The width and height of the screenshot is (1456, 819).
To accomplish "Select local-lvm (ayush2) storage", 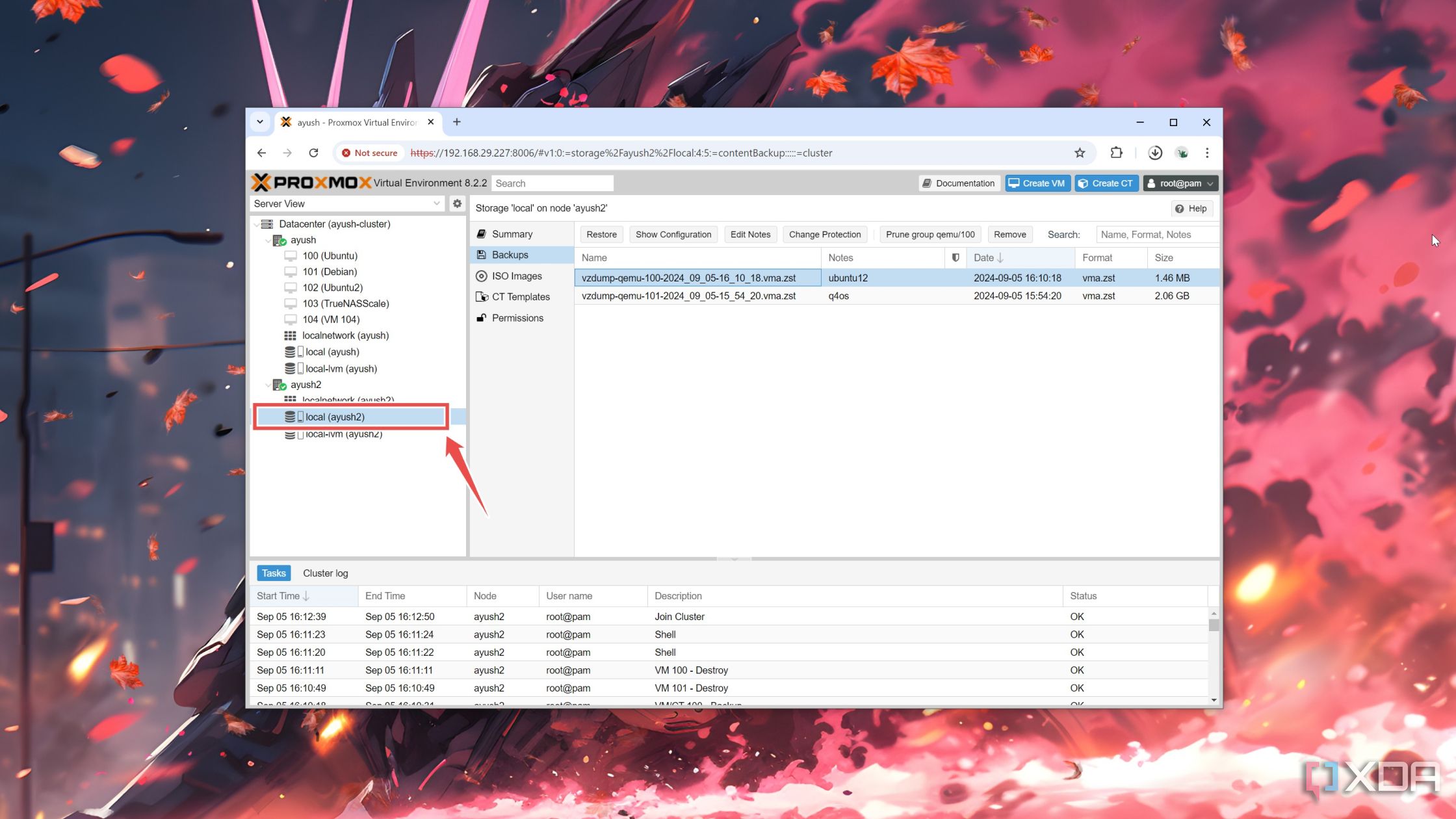I will pos(343,433).
